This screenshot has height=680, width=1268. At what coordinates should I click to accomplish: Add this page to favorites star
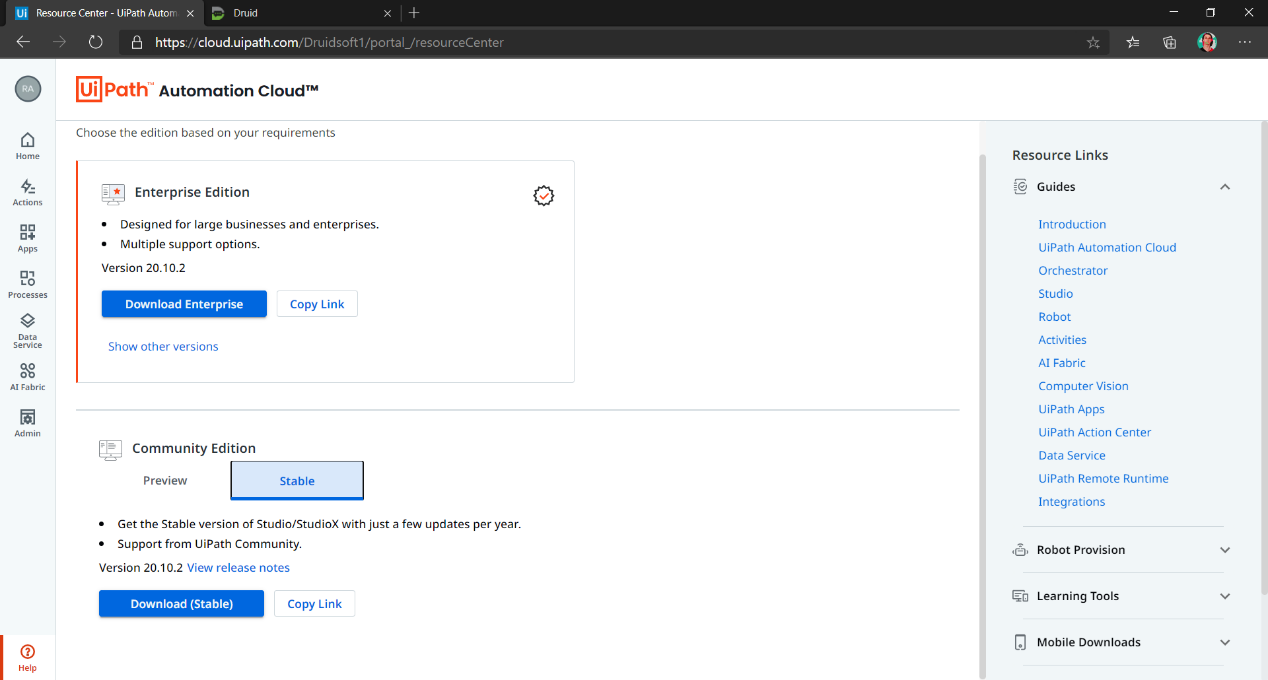tap(1093, 43)
